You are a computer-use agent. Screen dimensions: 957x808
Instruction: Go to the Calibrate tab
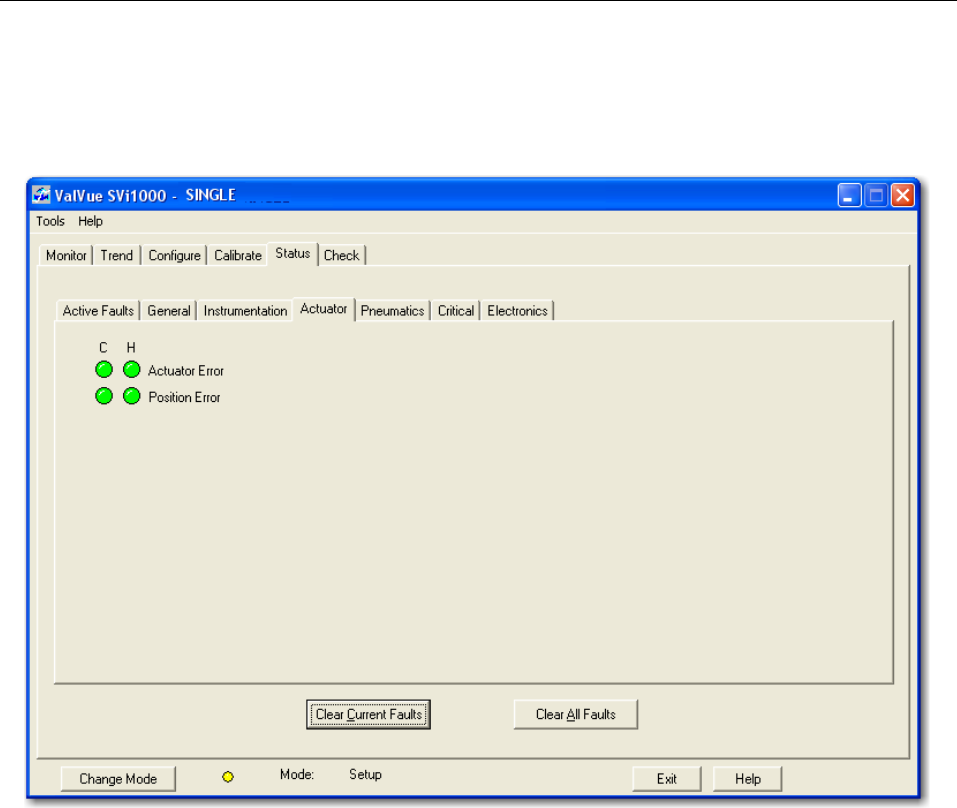pyautogui.click(x=238, y=255)
